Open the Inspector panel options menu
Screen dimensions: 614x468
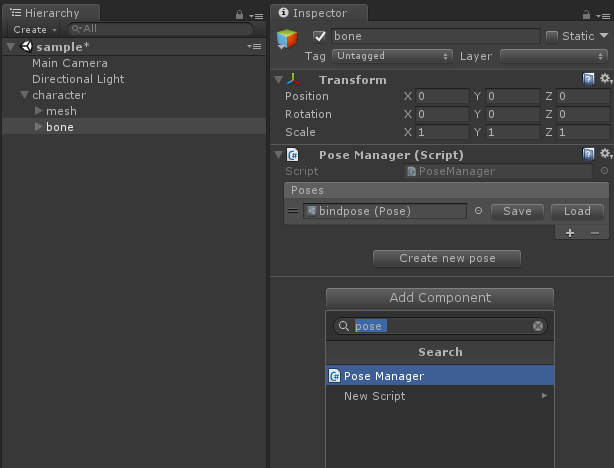603,16
